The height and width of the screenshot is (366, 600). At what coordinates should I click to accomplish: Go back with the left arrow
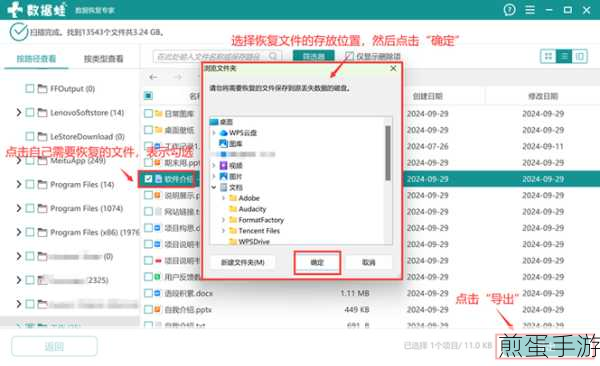point(153,77)
